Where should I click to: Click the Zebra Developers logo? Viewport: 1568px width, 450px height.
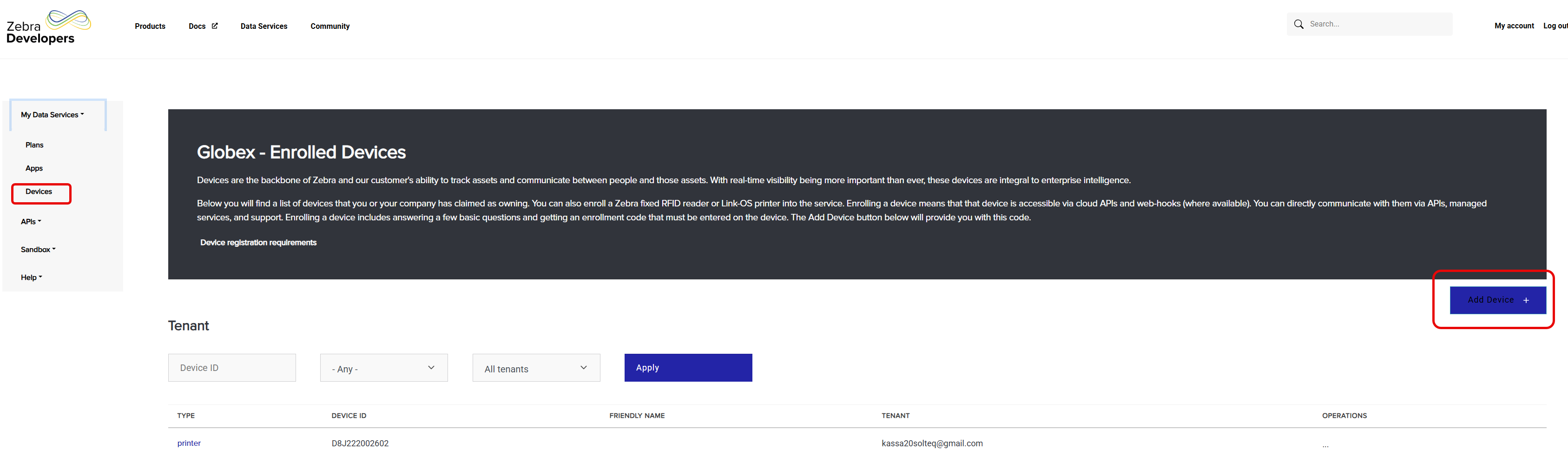click(48, 27)
